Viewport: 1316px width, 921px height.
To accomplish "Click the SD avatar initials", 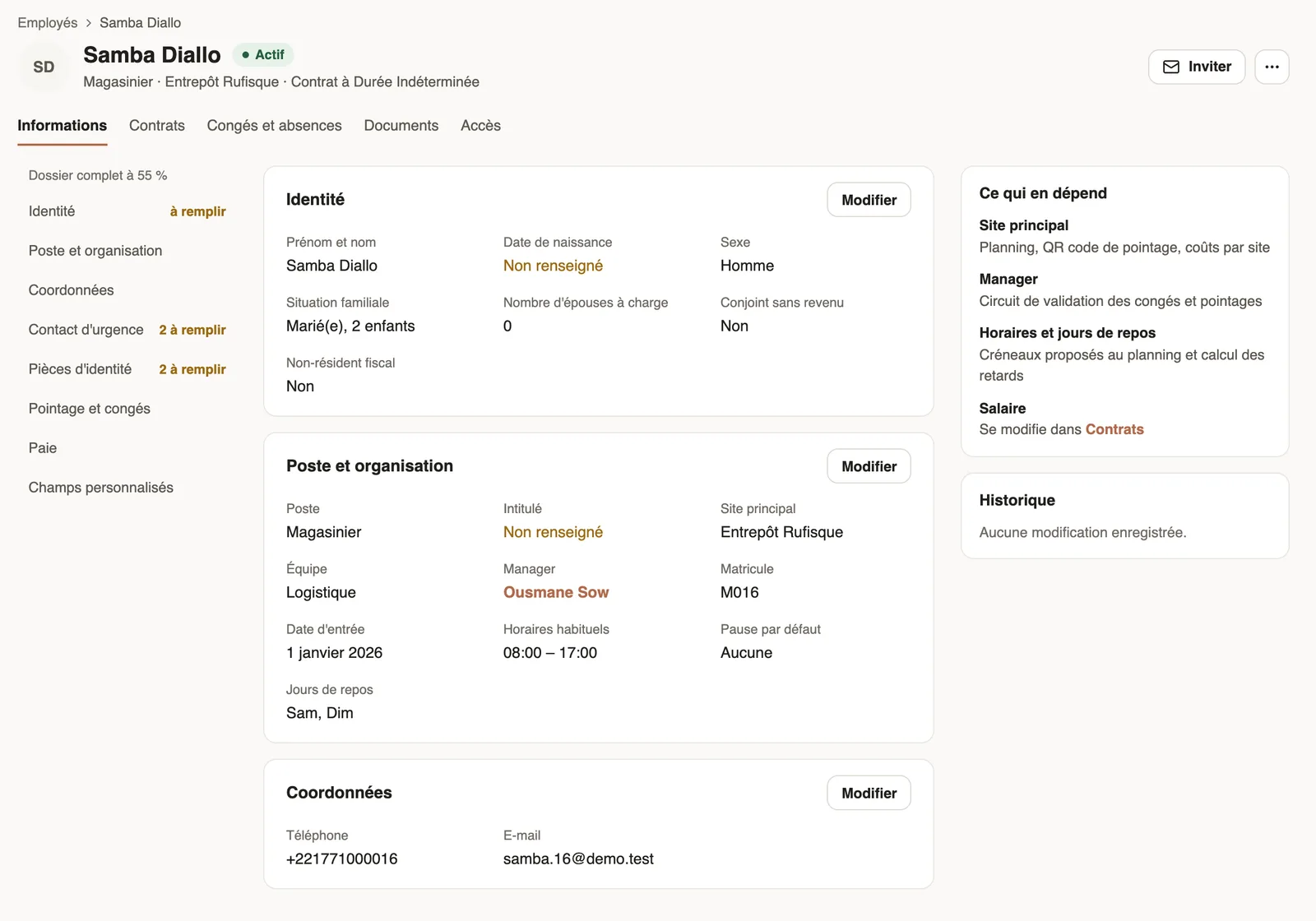I will point(44,67).
